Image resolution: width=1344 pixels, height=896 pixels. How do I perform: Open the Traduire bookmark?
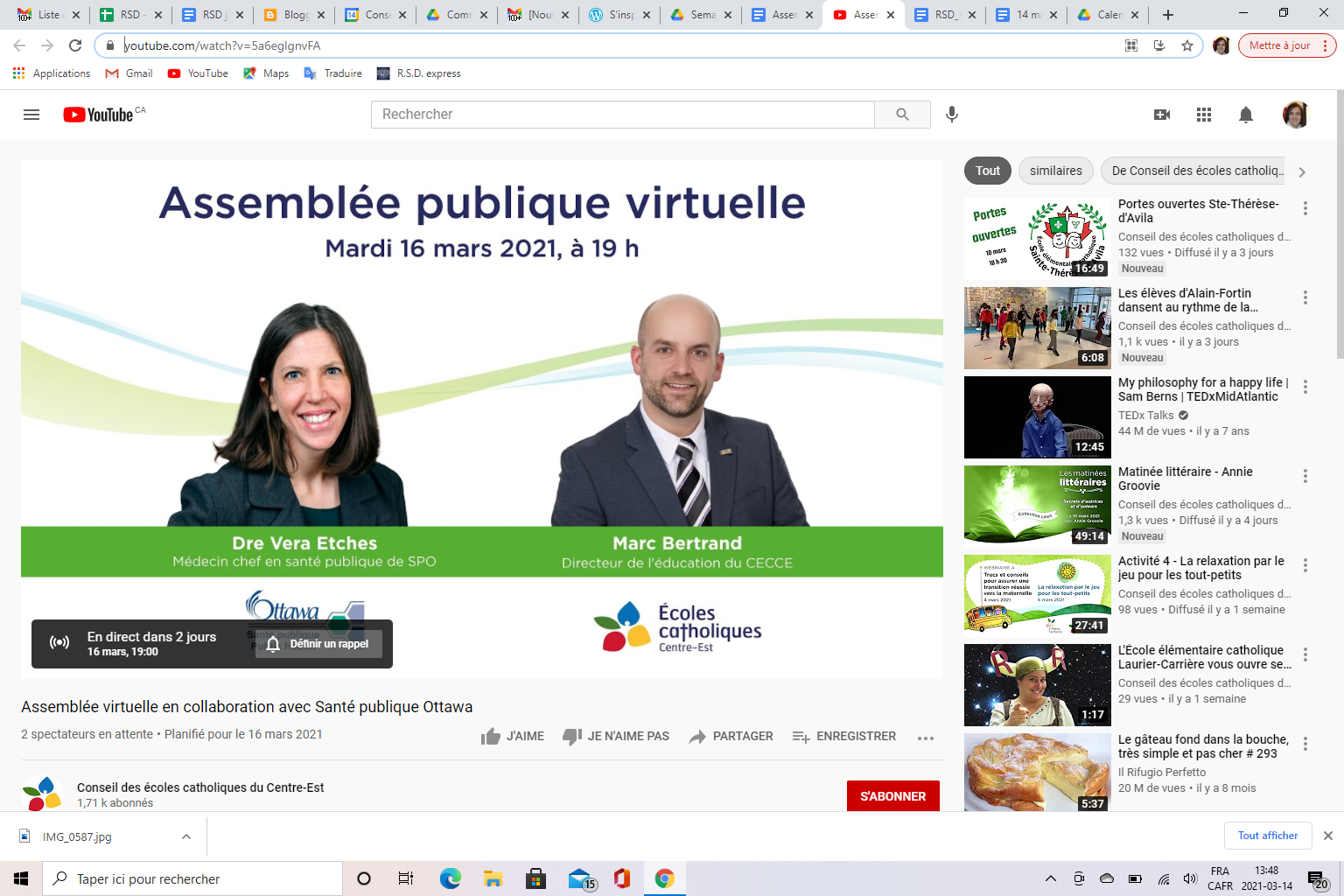point(332,73)
